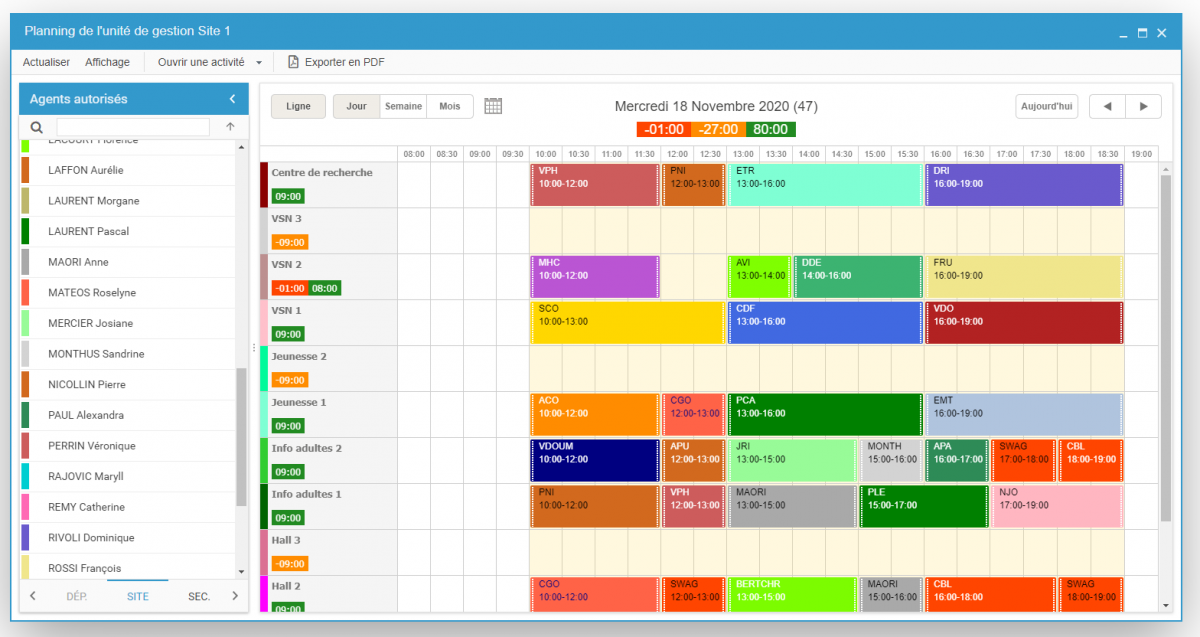Screen dimensions: 1200x637
Task: Select the VPH 10:00-12:00 block in Centre de recherche
Action: [595, 185]
